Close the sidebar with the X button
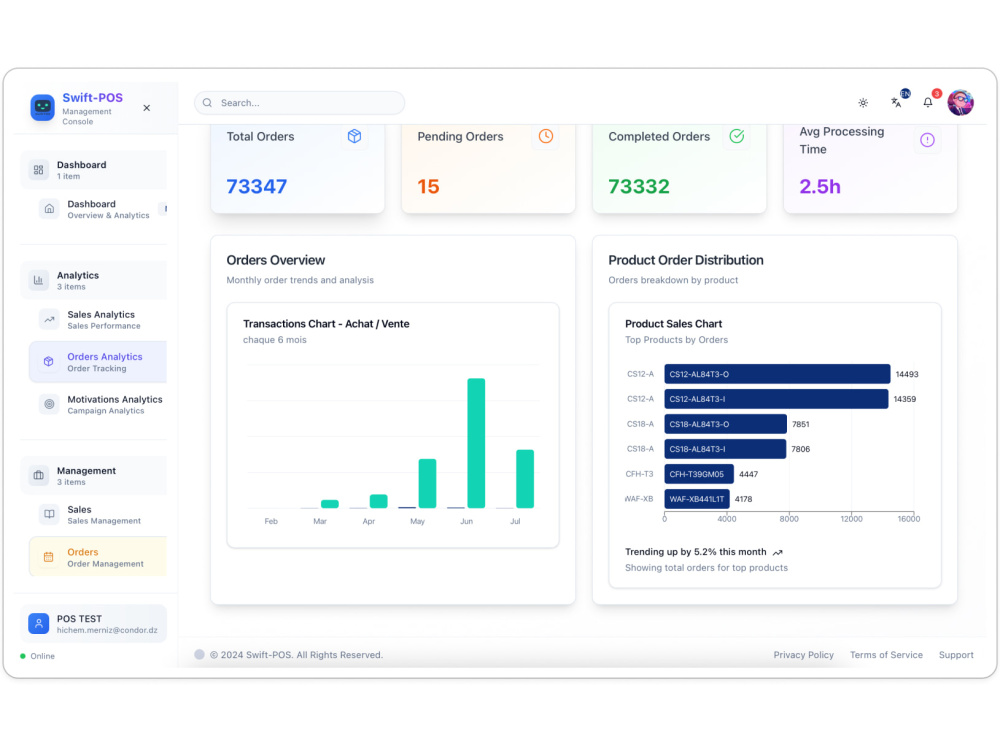Screen dimensions: 1000x750 tap(147, 108)
